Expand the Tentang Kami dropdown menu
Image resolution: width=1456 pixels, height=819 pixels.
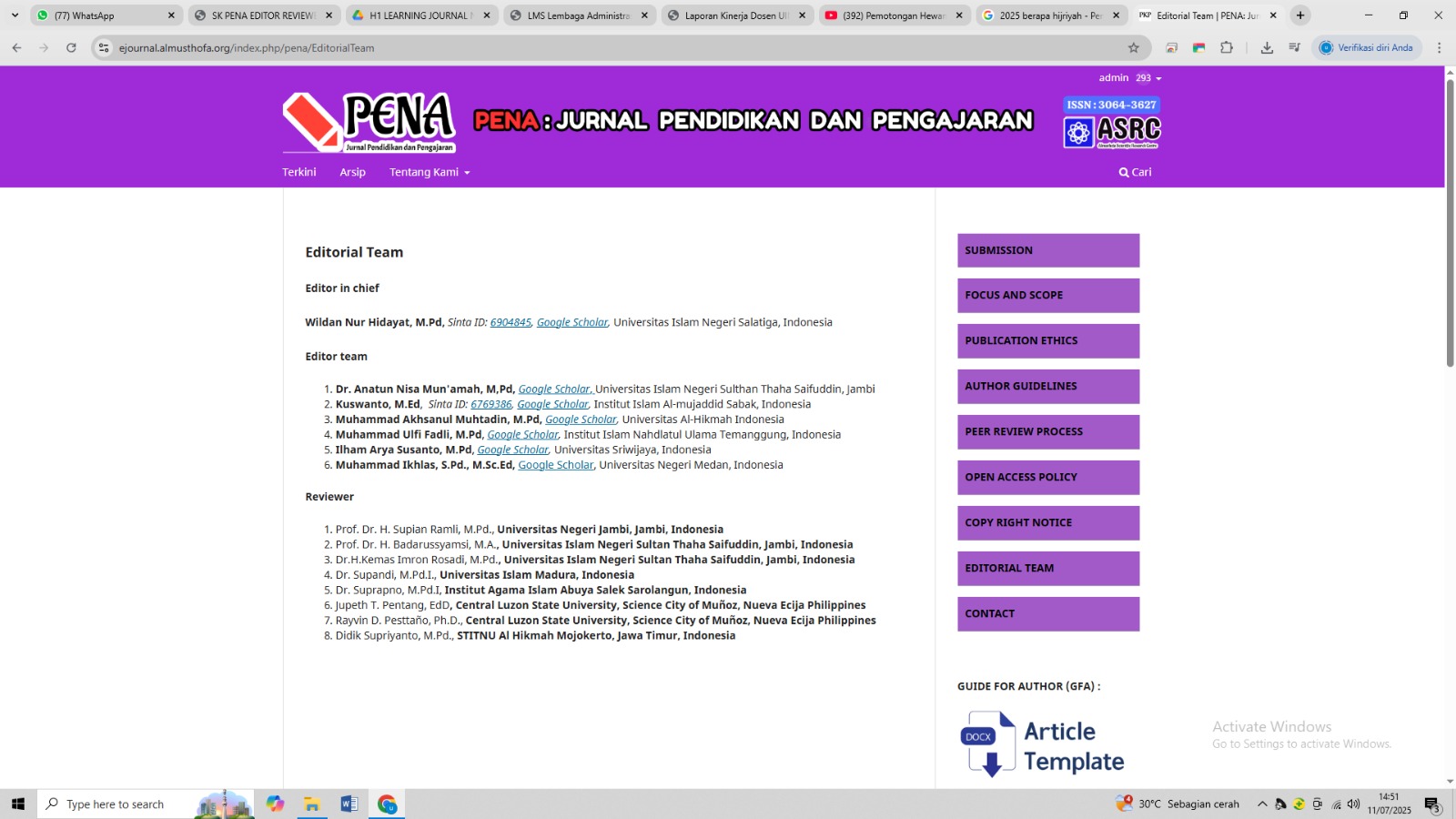430,172
